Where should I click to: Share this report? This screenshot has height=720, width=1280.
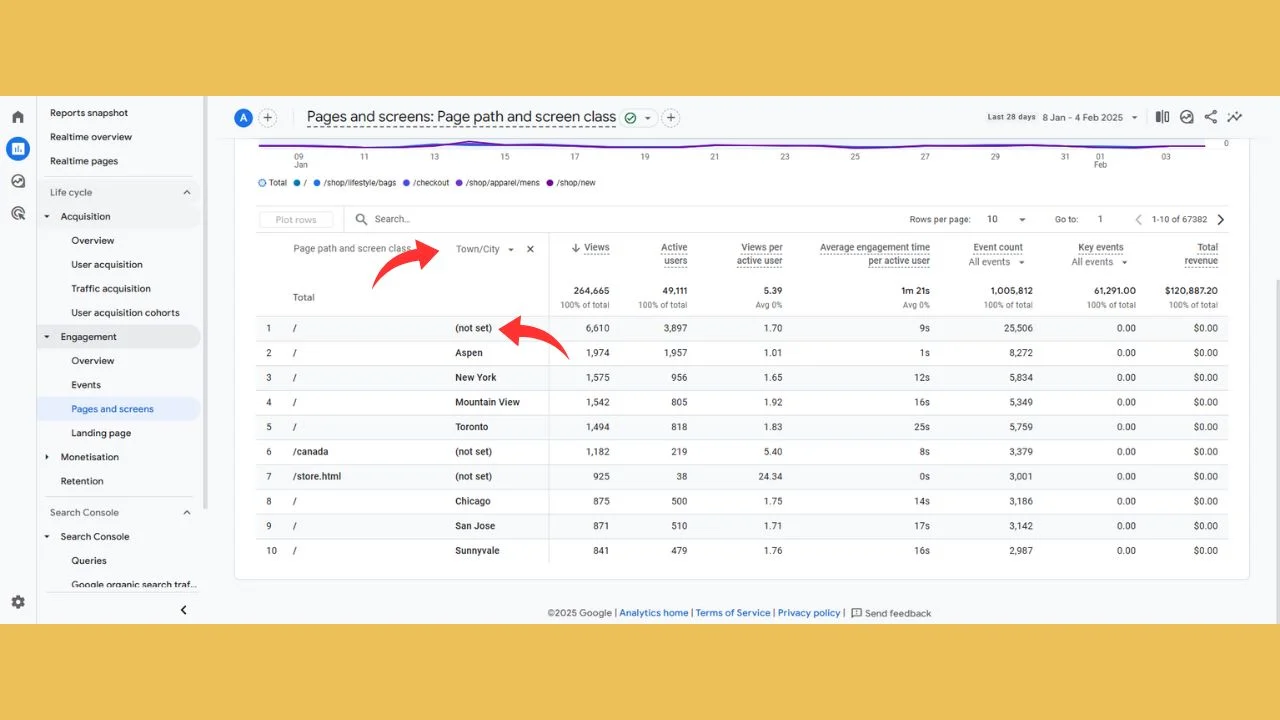(x=1211, y=117)
